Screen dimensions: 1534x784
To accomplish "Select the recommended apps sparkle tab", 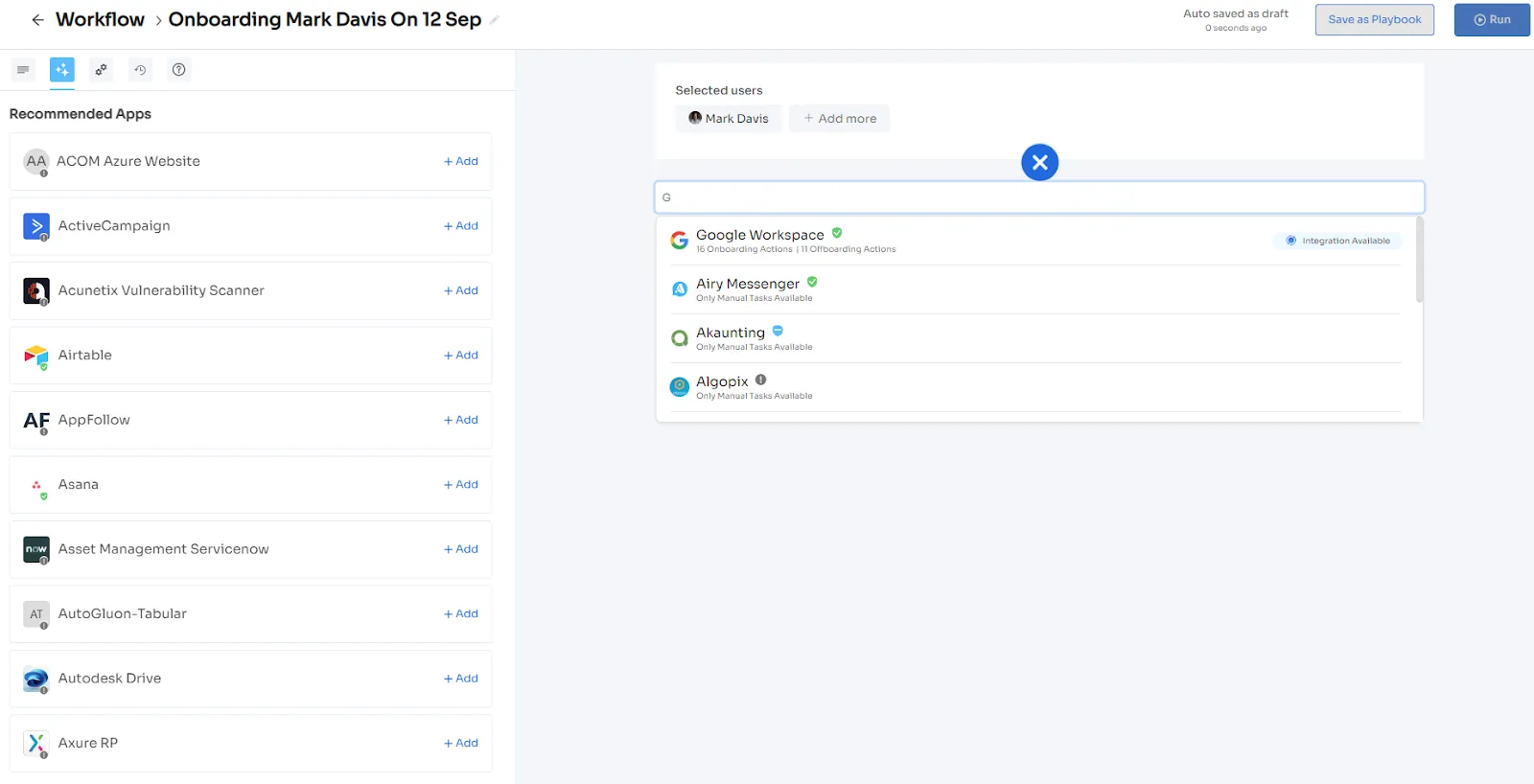I will (62, 70).
